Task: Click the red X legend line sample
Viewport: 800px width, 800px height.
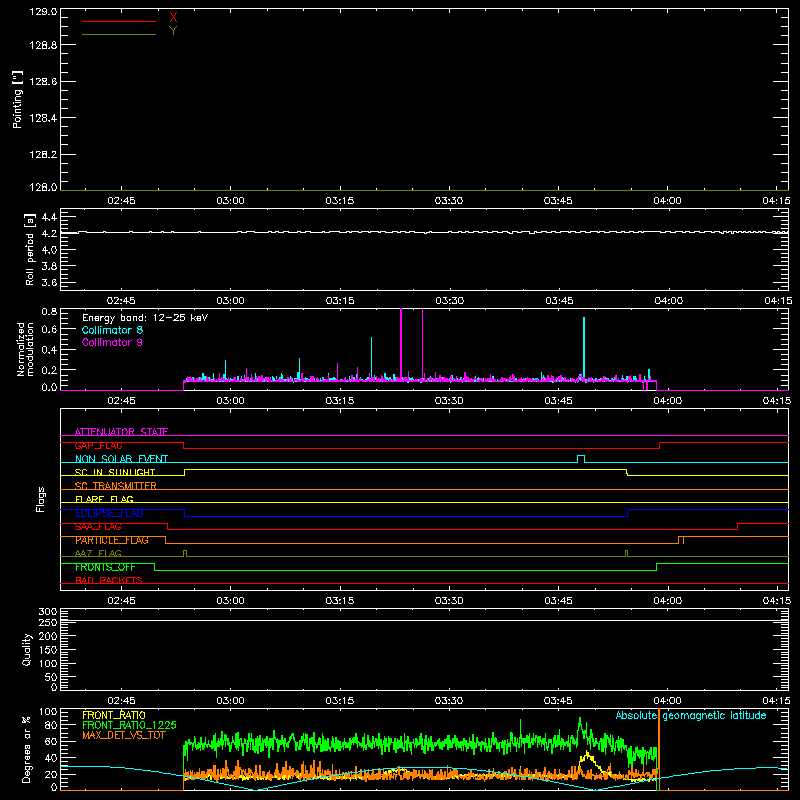Action: click(119, 21)
